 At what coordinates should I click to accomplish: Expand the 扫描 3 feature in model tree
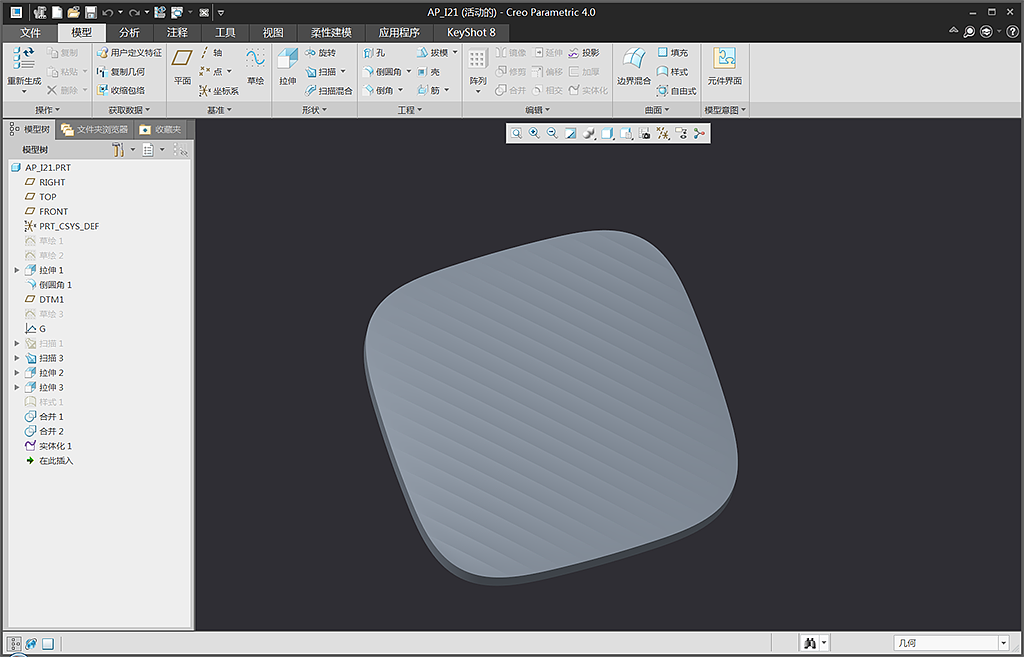[17, 359]
